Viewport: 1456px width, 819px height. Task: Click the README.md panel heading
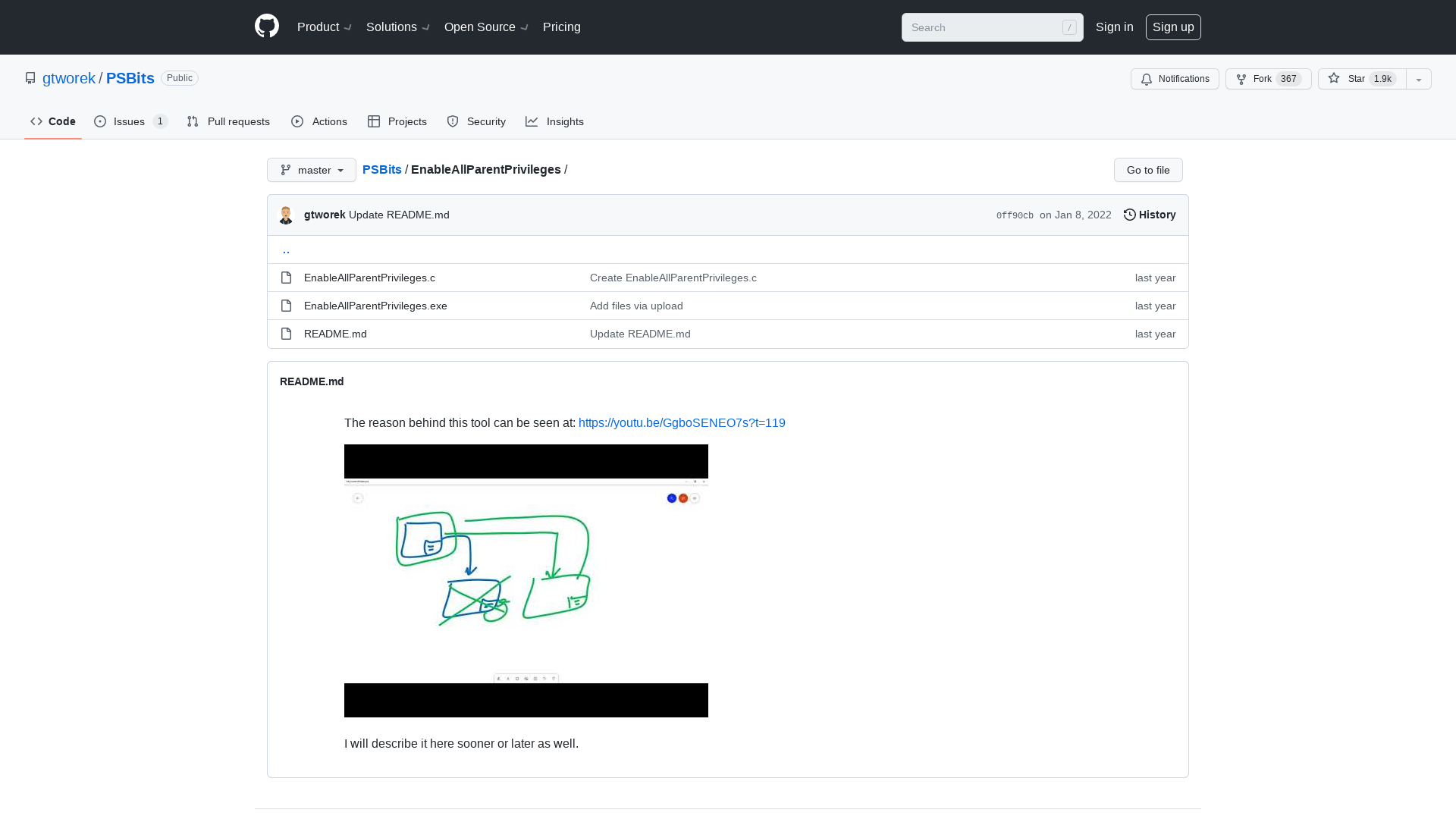tap(312, 381)
